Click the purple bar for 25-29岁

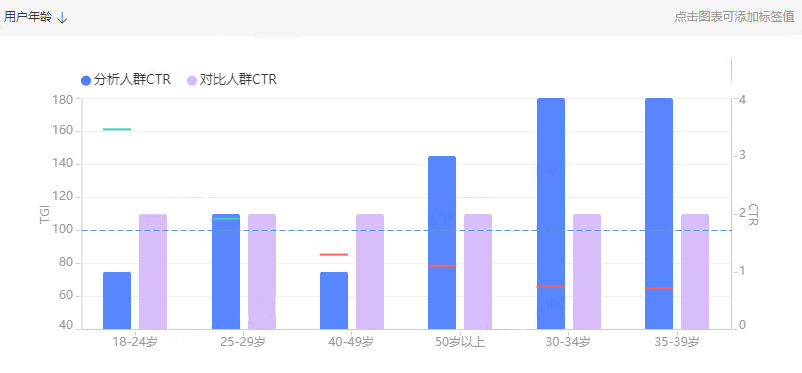point(262,272)
